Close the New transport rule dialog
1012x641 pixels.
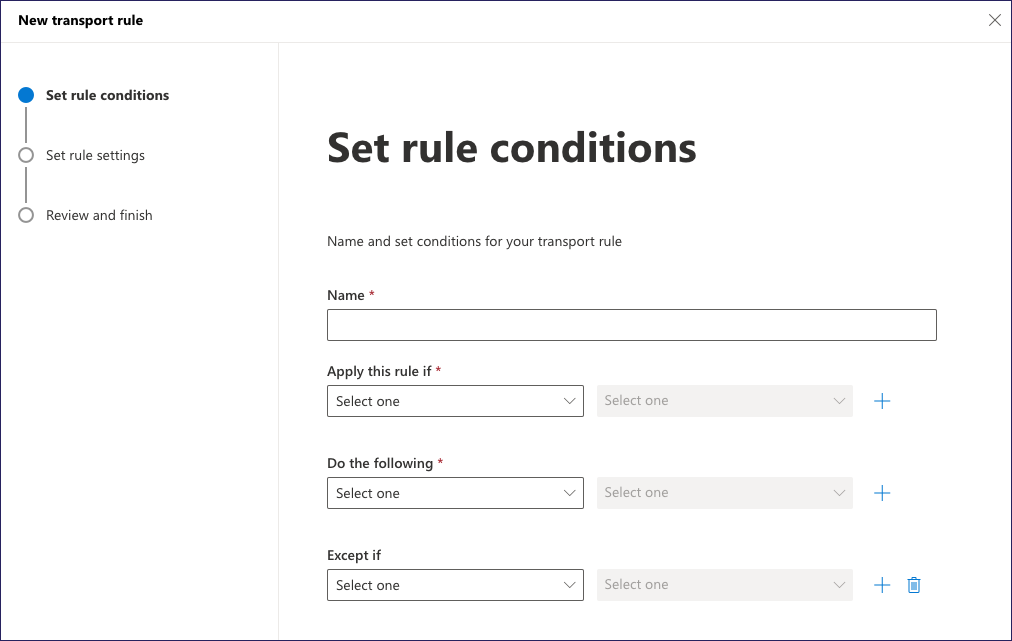click(x=994, y=19)
